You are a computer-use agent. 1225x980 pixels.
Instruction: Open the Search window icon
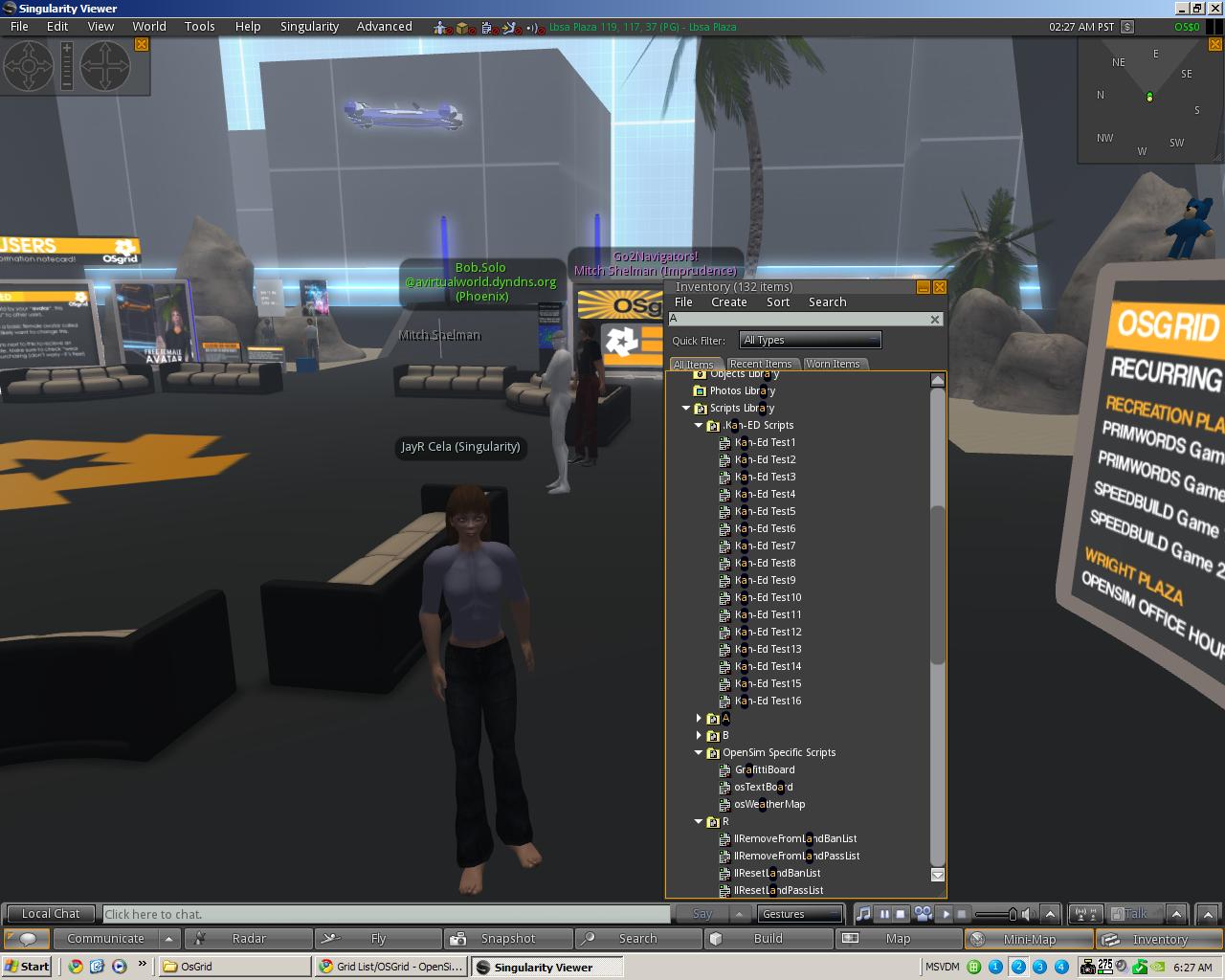click(588, 938)
